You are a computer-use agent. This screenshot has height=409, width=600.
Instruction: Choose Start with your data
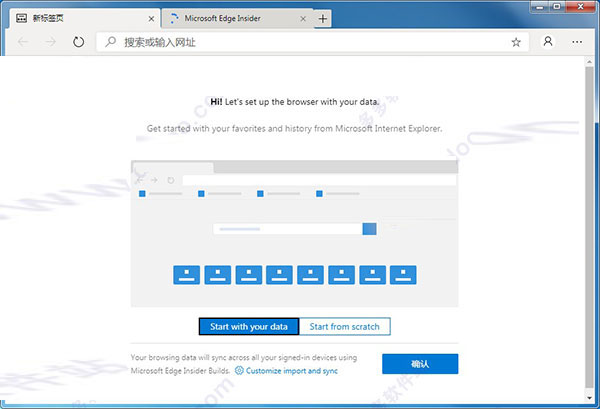(249, 327)
